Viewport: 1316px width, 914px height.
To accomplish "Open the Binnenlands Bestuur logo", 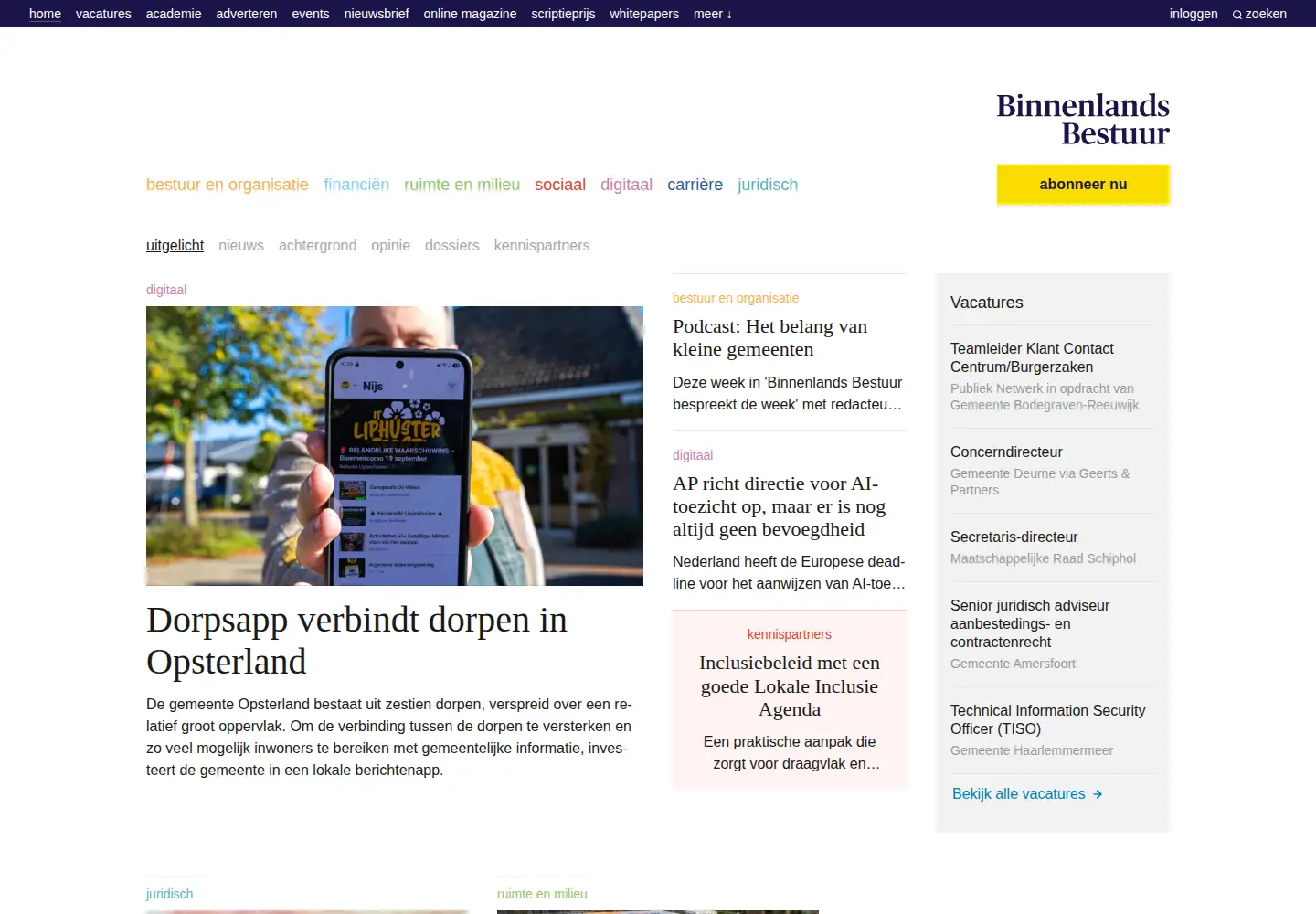I will point(1083,120).
